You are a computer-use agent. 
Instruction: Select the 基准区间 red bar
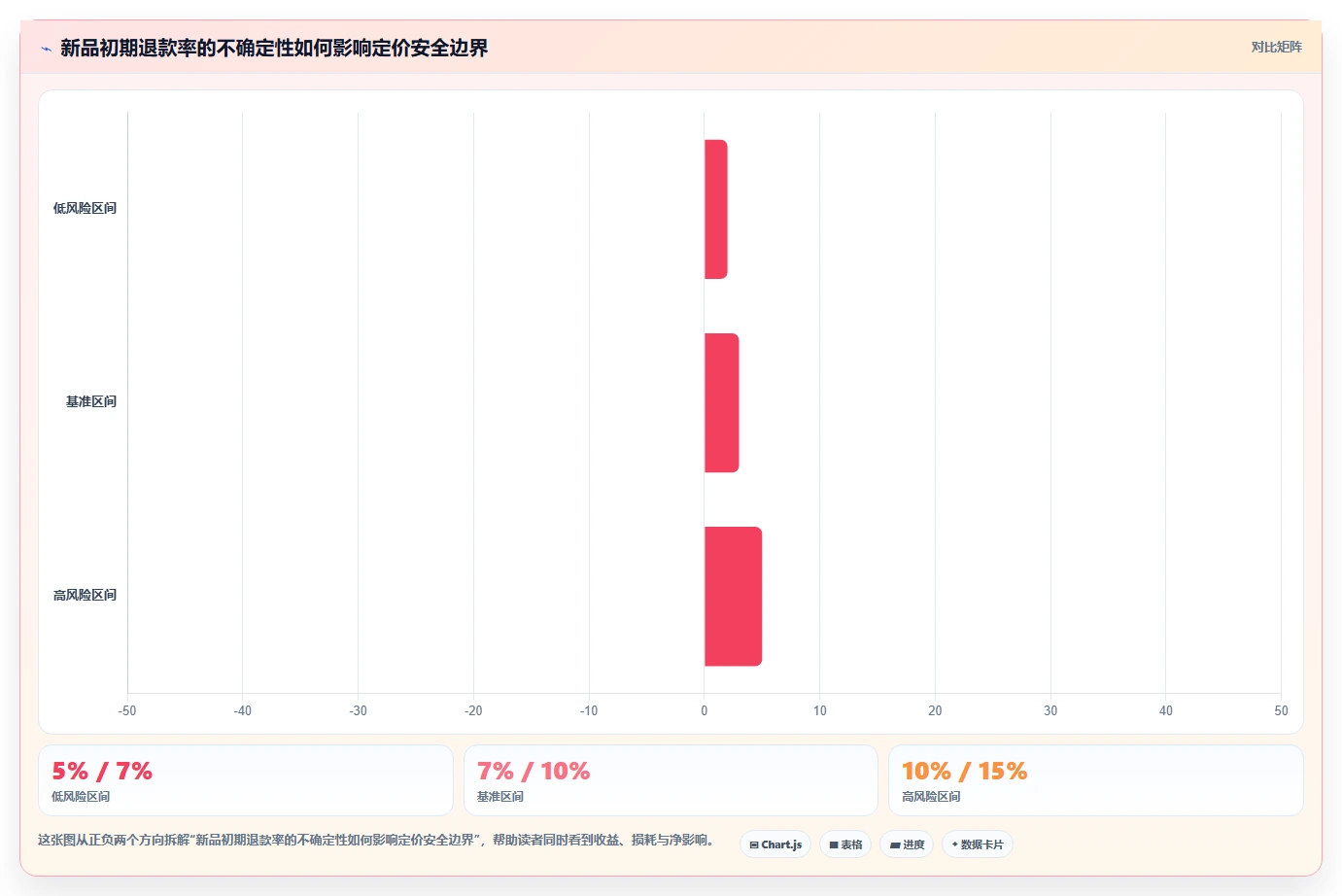click(721, 403)
